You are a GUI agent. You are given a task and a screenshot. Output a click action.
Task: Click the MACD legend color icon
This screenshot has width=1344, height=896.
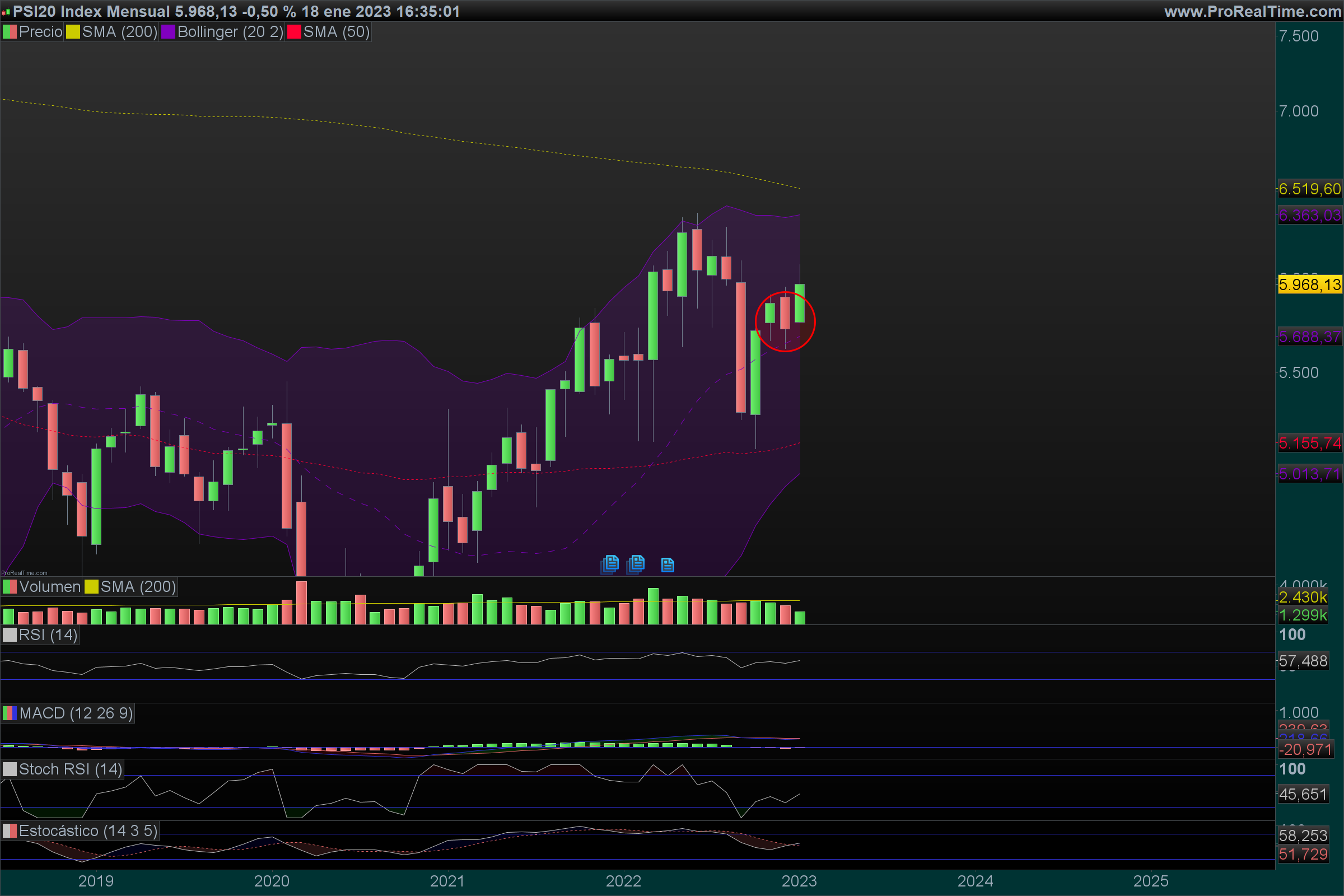[10, 713]
